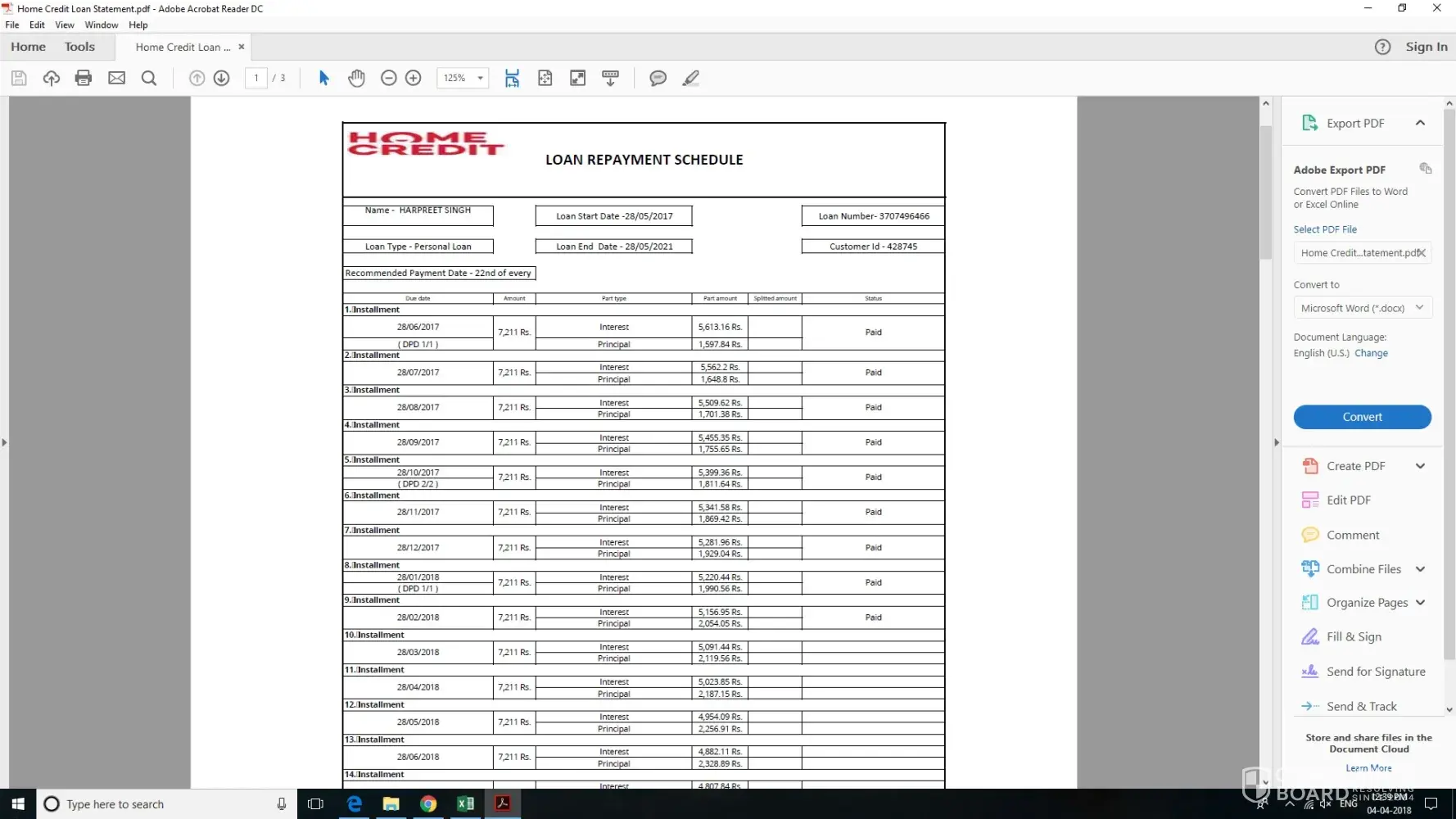Open Excel from the taskbar
Screen dimensions: 1456x819
(x=465, y=803)
